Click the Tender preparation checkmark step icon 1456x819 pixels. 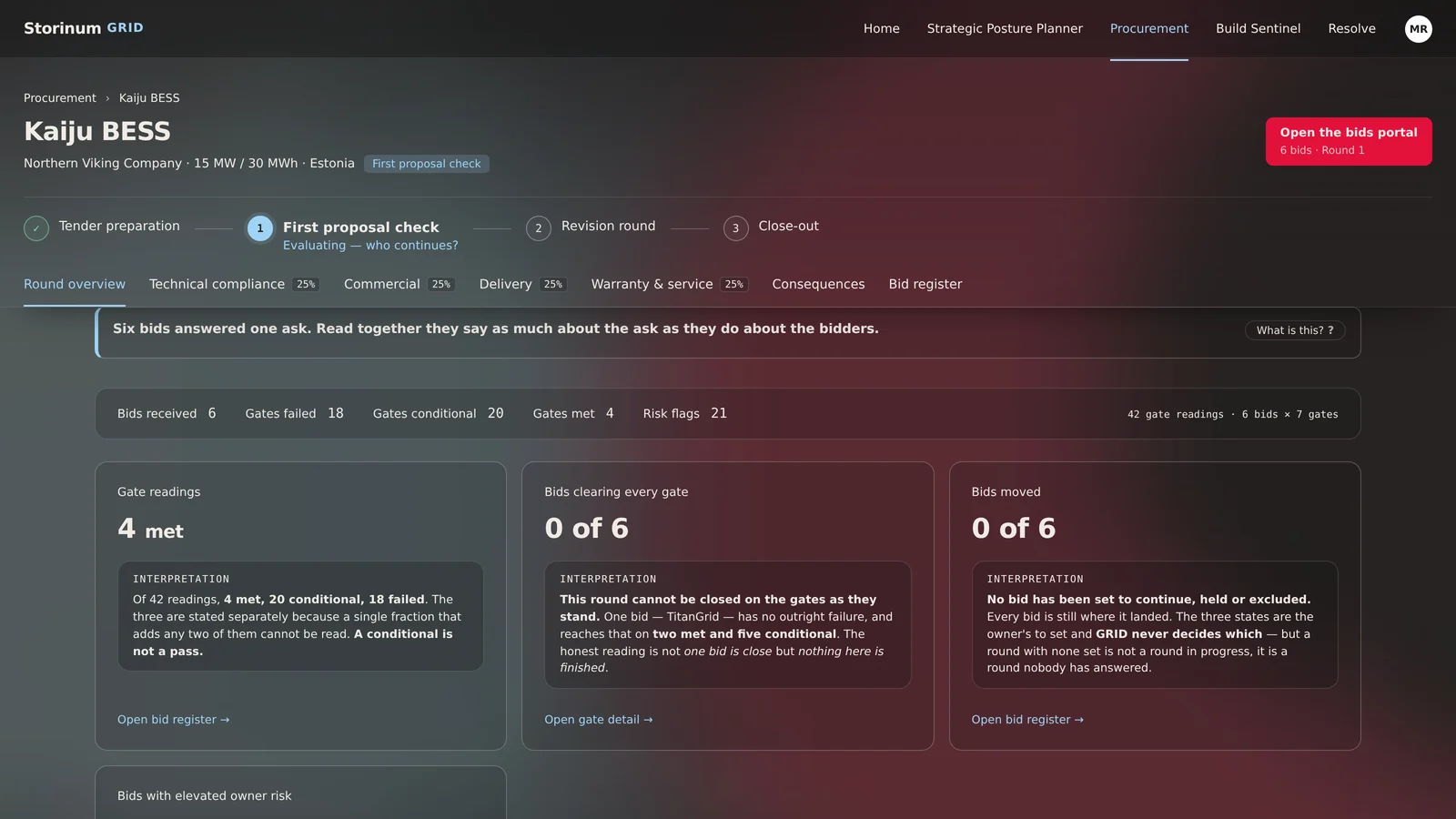36,228
